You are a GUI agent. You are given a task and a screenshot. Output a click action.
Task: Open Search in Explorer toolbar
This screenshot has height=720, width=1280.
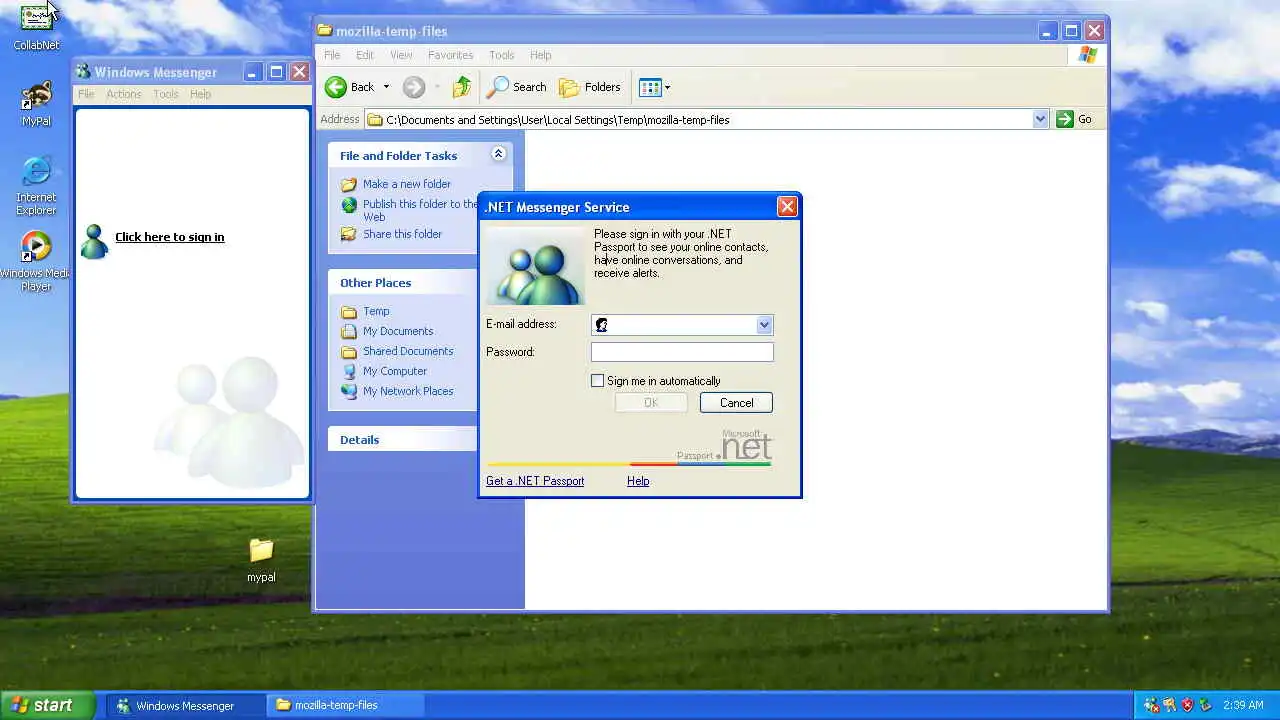(x=517, y=87)
